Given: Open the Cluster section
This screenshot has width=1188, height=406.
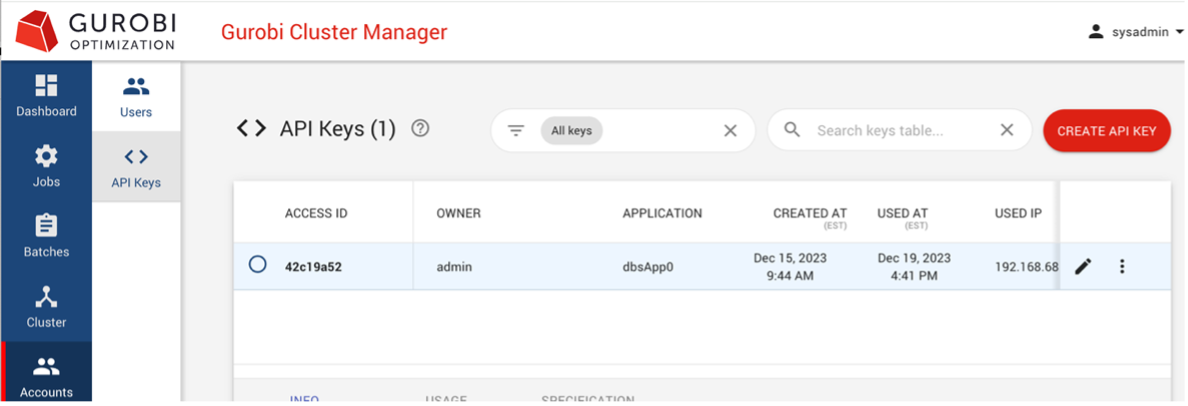Looking at the screenshot, I should point(46,307).
